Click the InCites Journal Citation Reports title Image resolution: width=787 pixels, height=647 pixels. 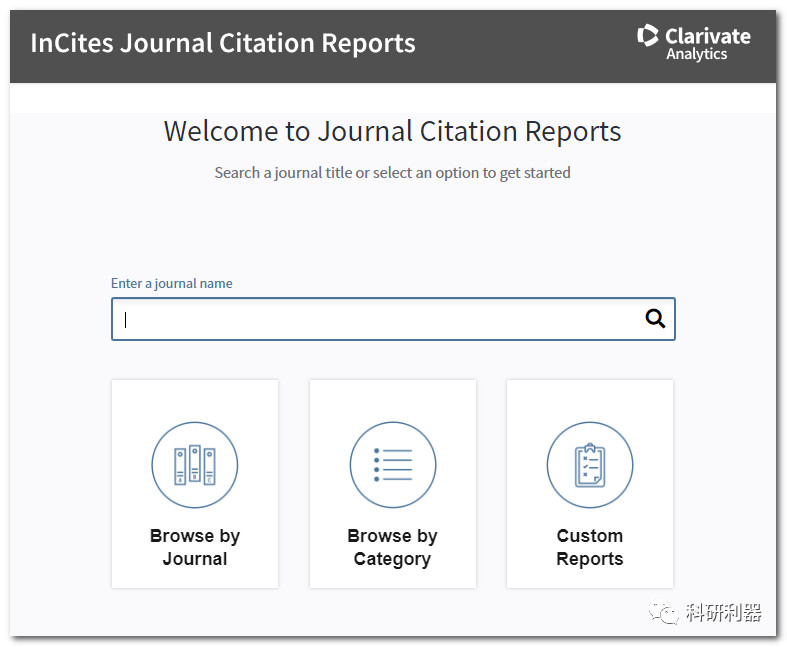pos(223,43)
